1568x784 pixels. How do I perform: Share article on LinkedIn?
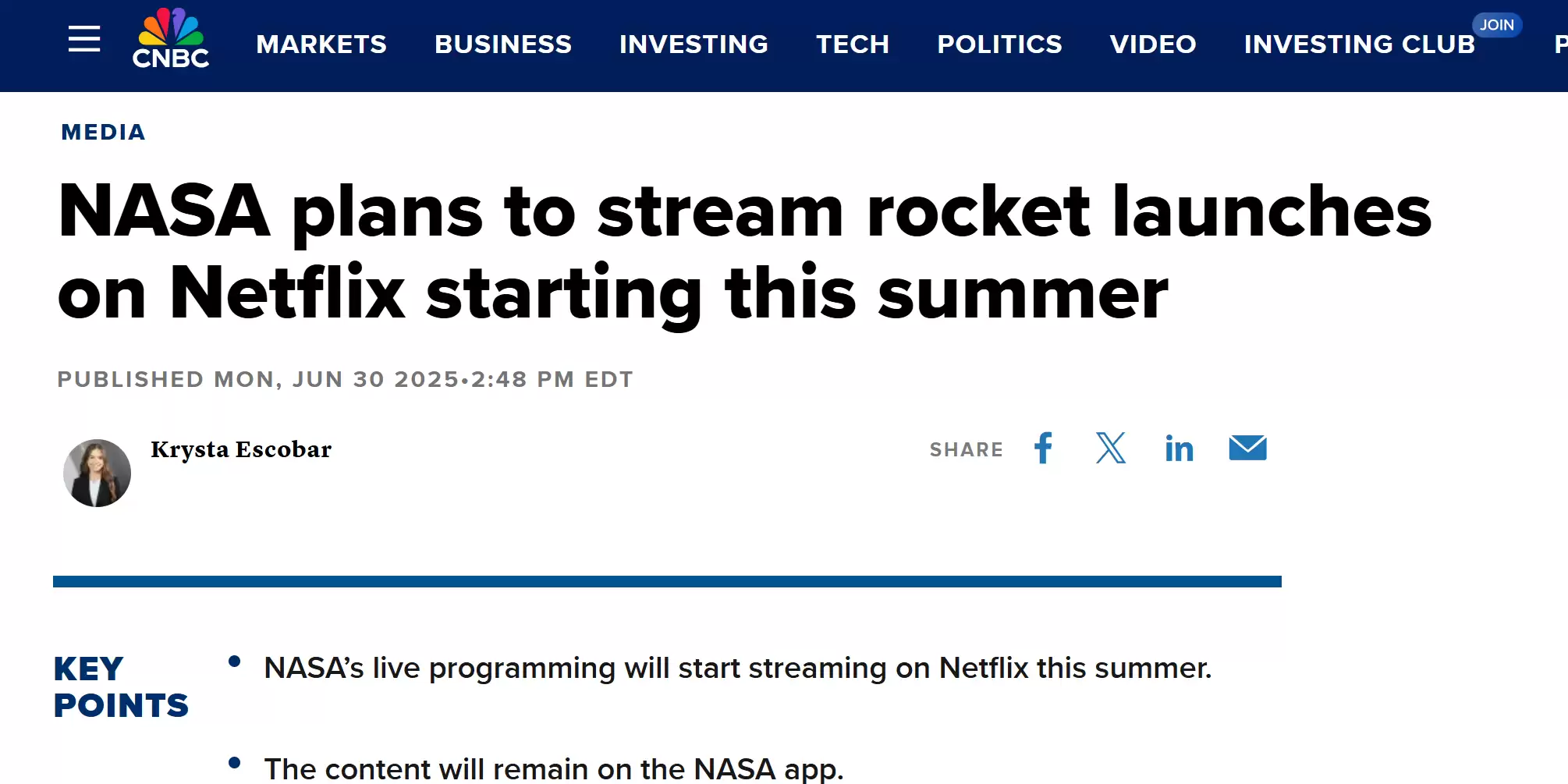pyautogui.click(x=1179, y=449)
